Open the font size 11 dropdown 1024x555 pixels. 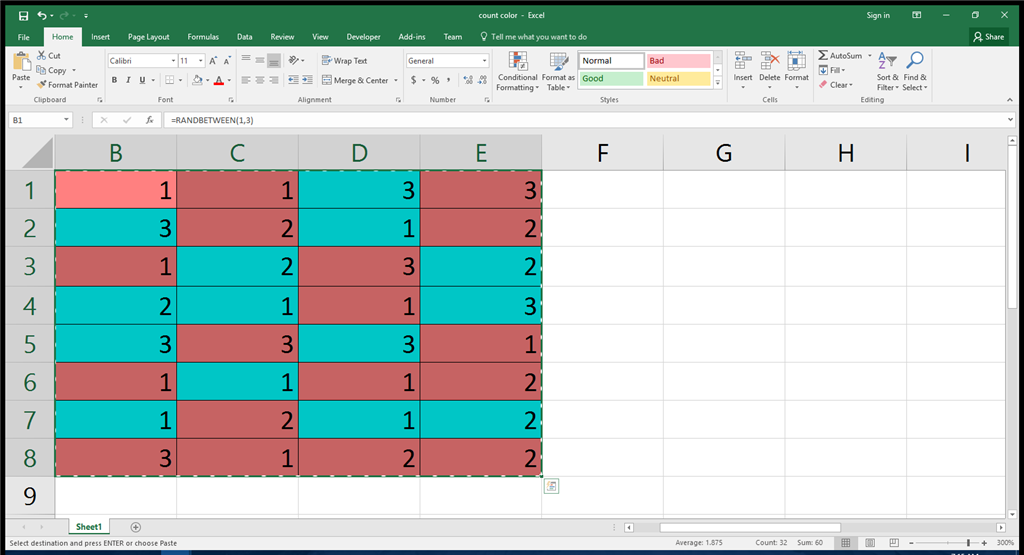pos(200,61)
